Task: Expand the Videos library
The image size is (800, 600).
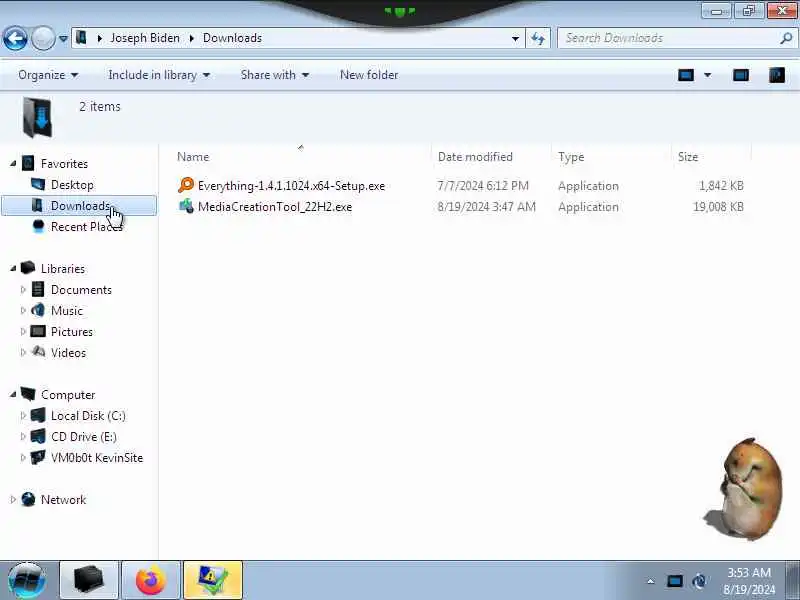Action: (23, 353)
